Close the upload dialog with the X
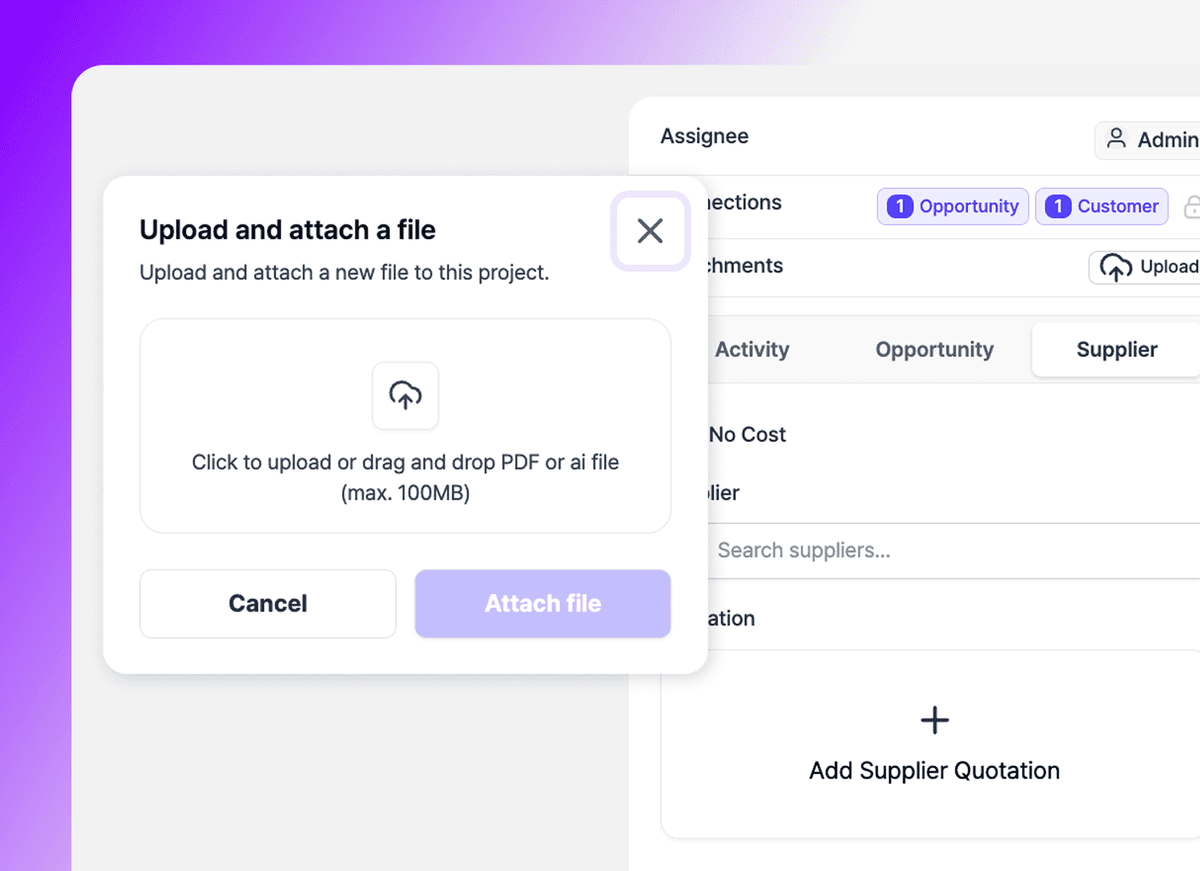The width and height of the screenshot is (1200, 871). tap(650, 231)
